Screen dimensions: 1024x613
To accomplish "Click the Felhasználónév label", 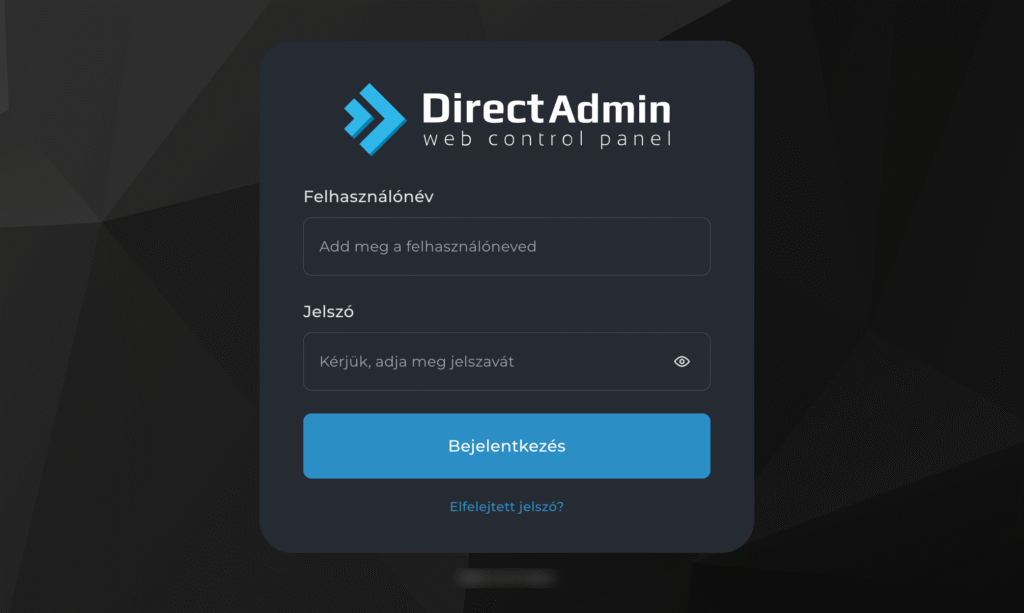I will click(368, 196).
